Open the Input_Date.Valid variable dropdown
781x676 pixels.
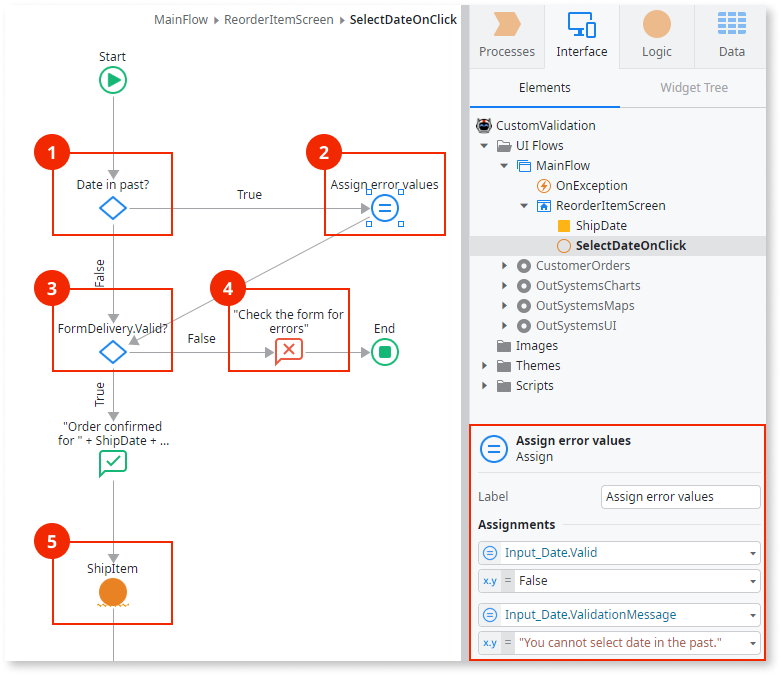click(x=752, y=553)
